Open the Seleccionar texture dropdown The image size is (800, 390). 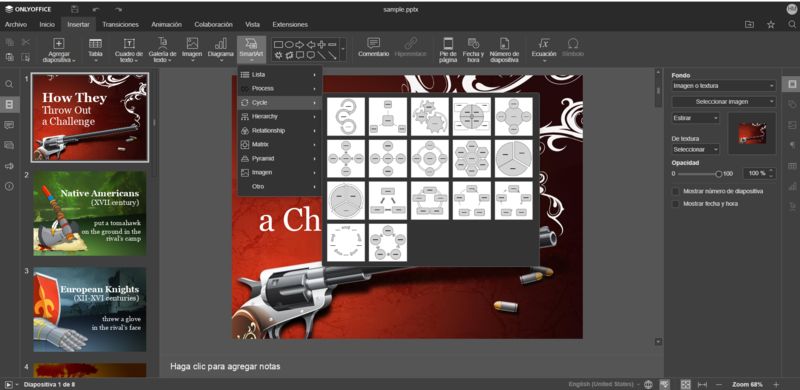pyautogui.click(x=695, y=150)
